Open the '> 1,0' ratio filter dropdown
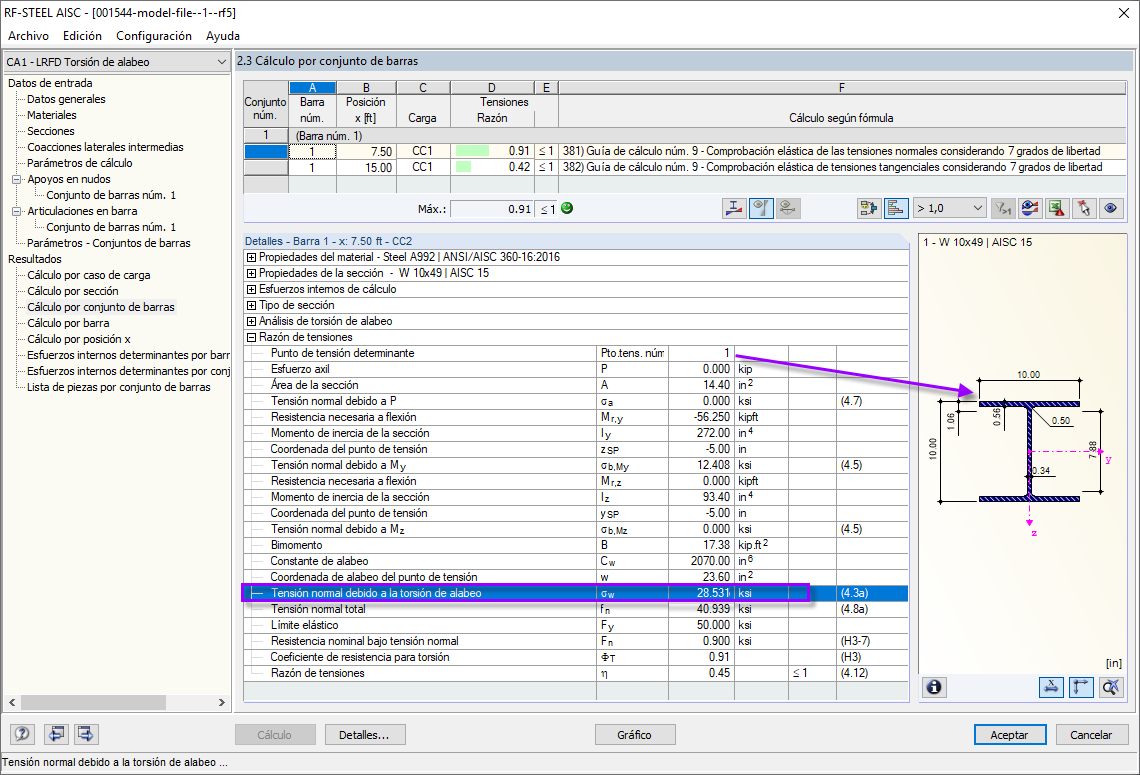The width and height of the screenshot is (1140, 775). [x=950, y=209]
